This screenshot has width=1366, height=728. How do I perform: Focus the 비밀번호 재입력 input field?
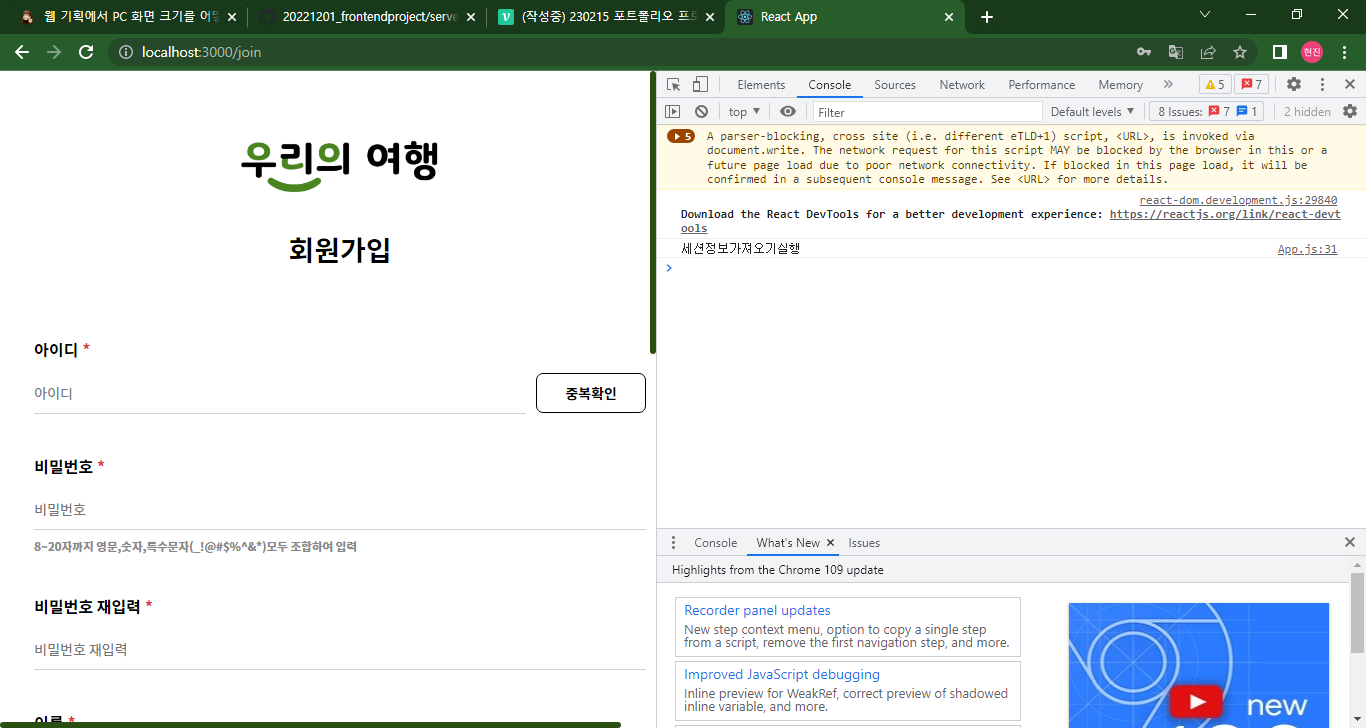[340, 649]
